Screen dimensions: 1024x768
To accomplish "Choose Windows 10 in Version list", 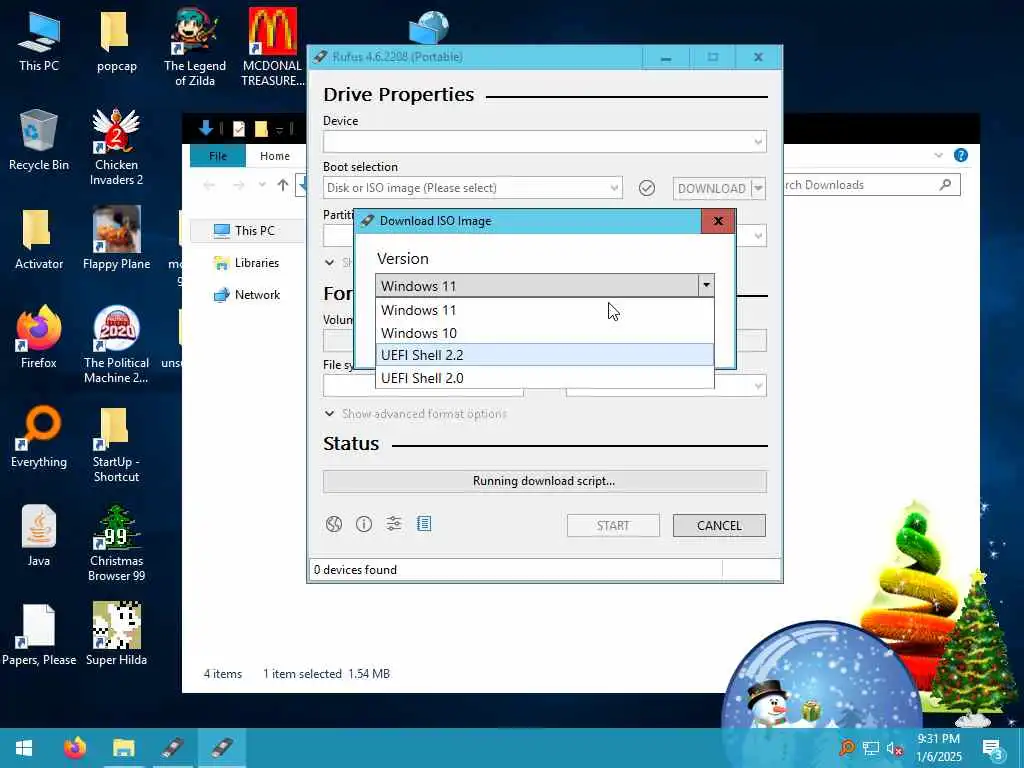I will (x=545, y=333).
